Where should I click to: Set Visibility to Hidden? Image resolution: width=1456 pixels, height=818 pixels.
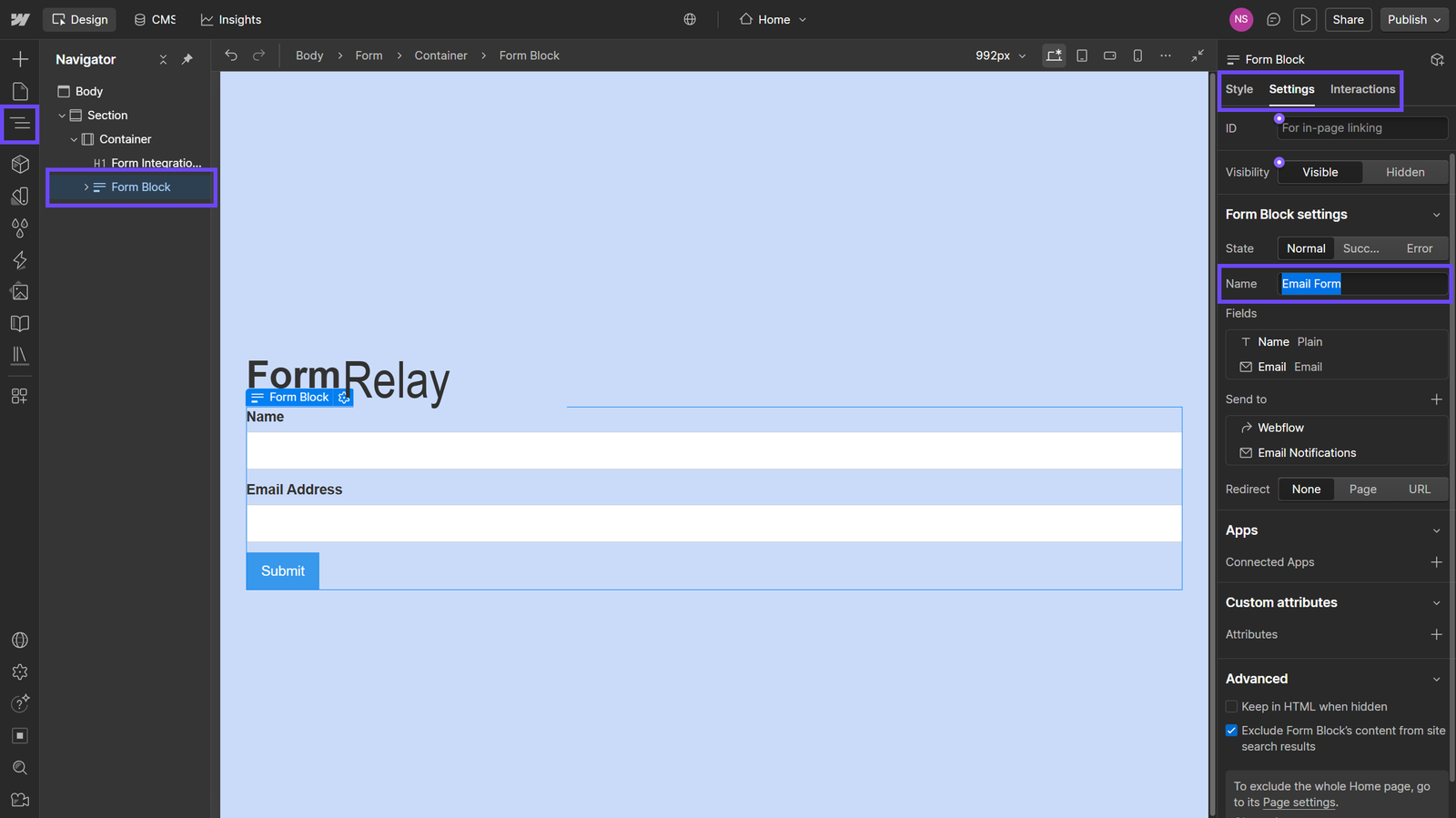[1405, 172]
